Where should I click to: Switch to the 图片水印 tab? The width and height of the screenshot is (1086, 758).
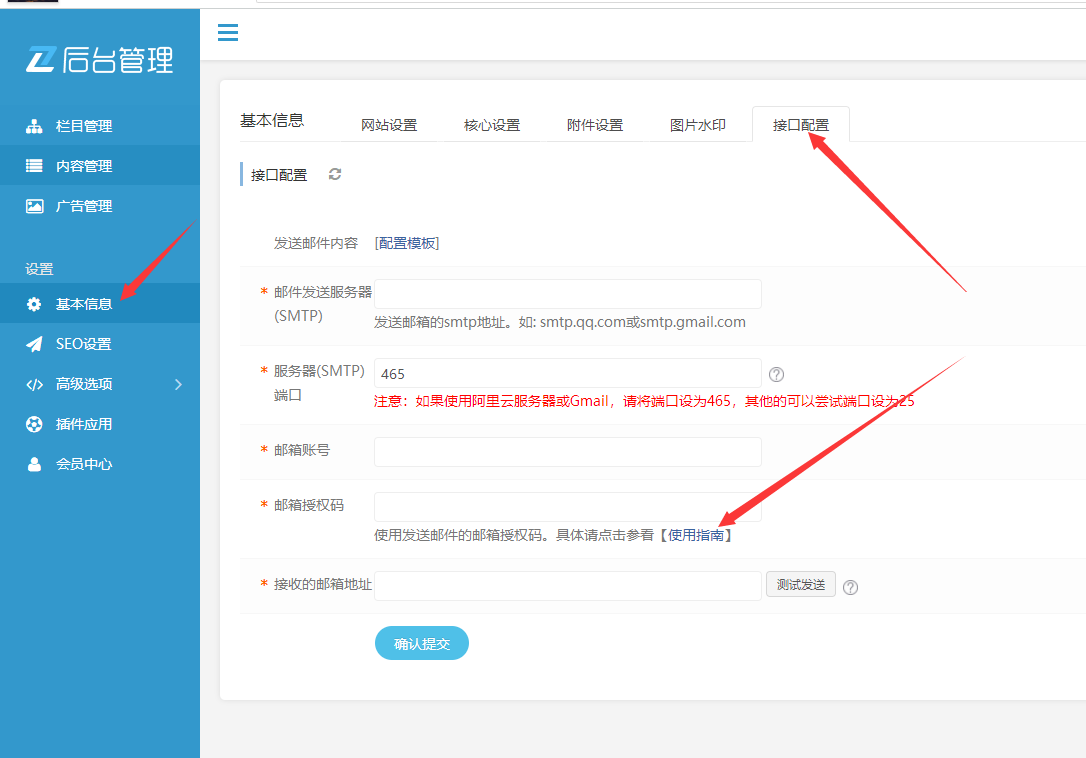pos(697,125)
